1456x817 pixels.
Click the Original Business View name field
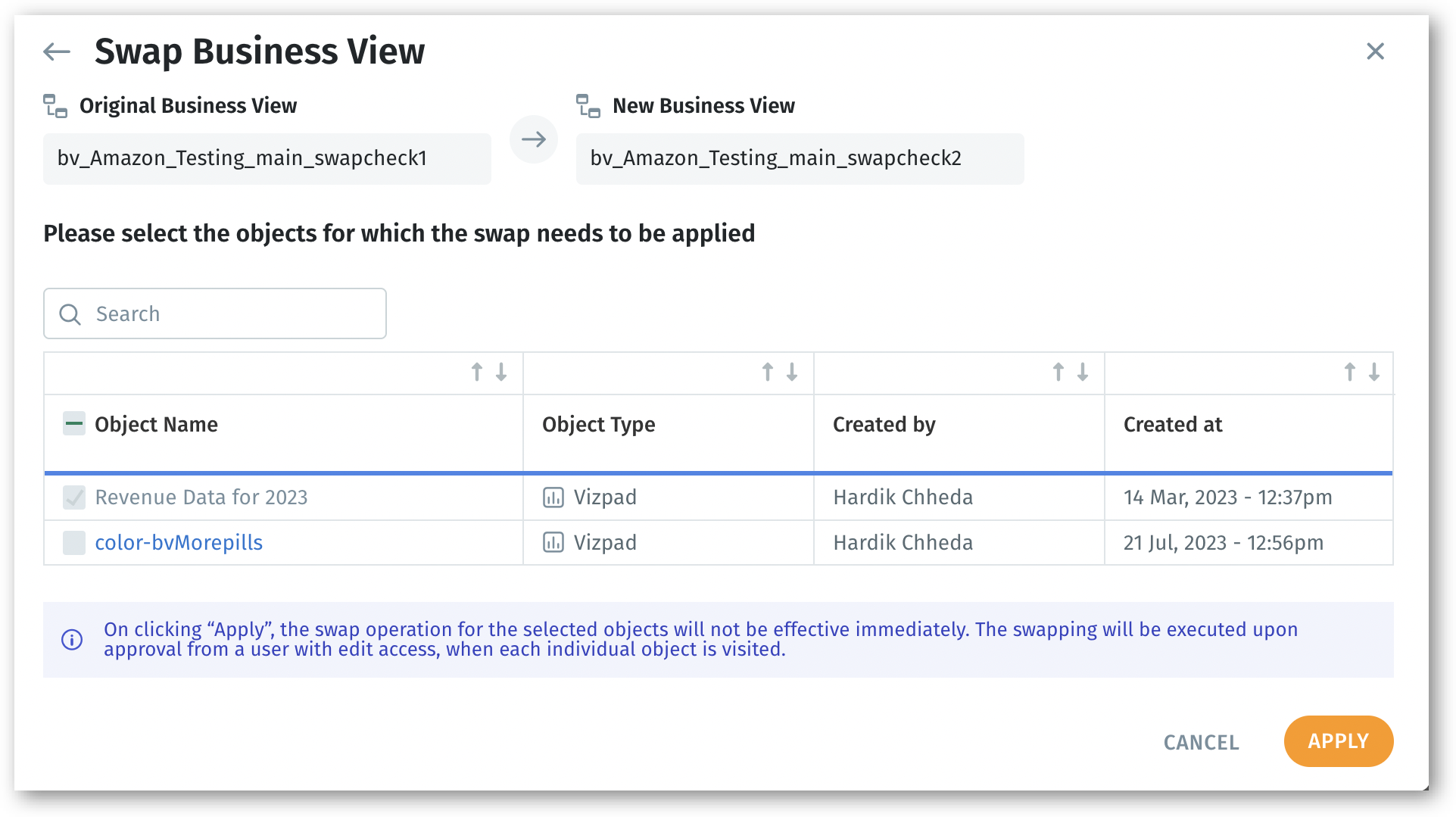pos(267,158)
